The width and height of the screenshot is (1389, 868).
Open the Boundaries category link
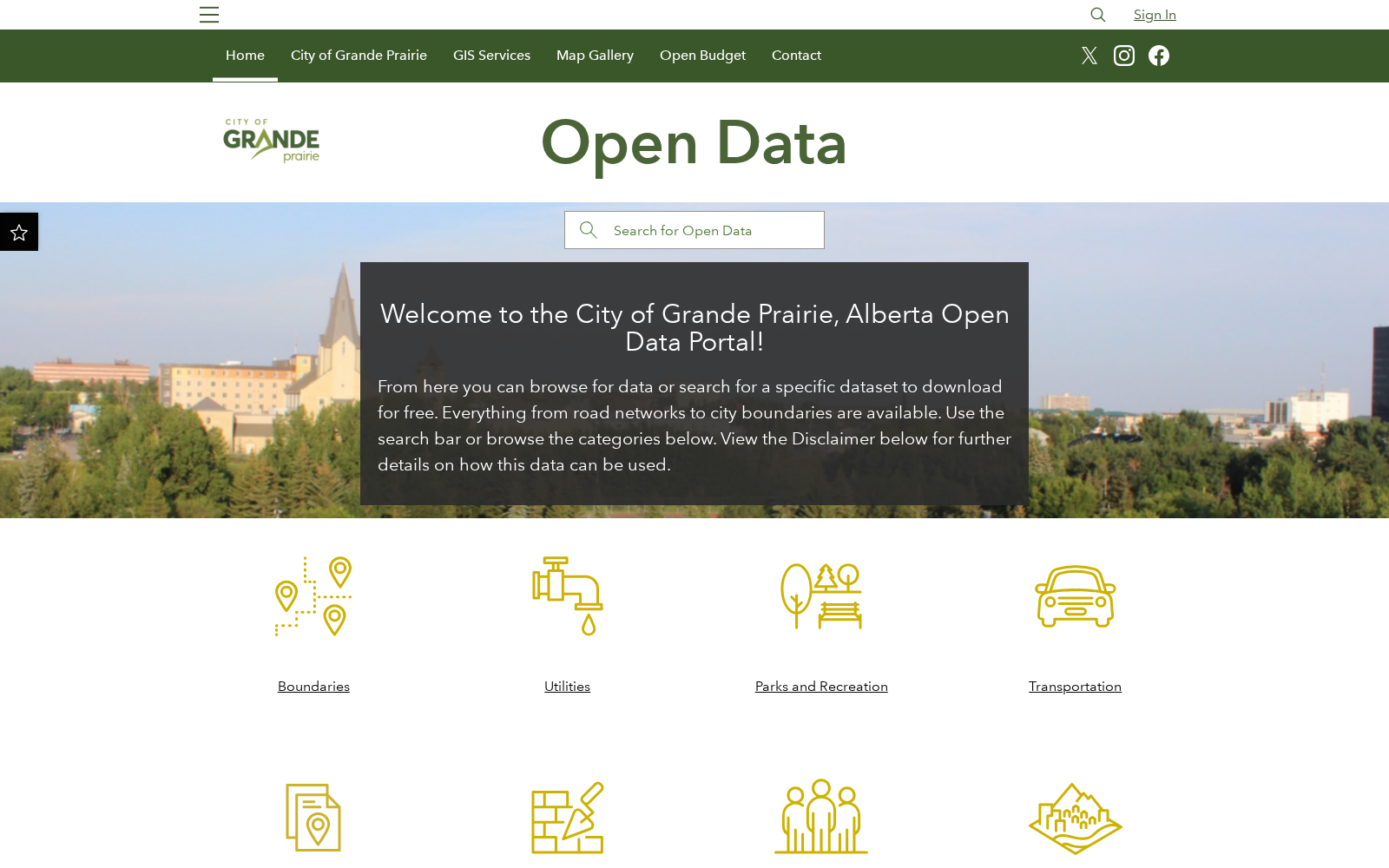[x=313, y=687]
